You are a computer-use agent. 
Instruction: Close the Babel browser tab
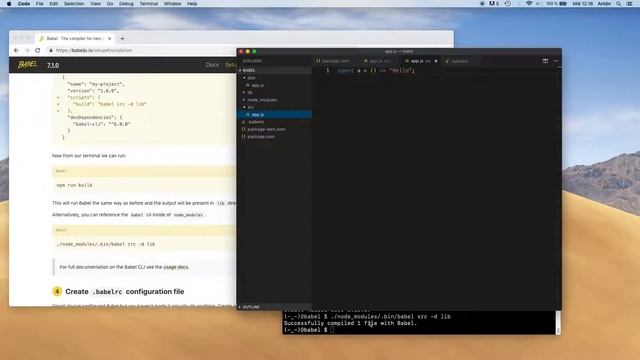tap(109, 38)
